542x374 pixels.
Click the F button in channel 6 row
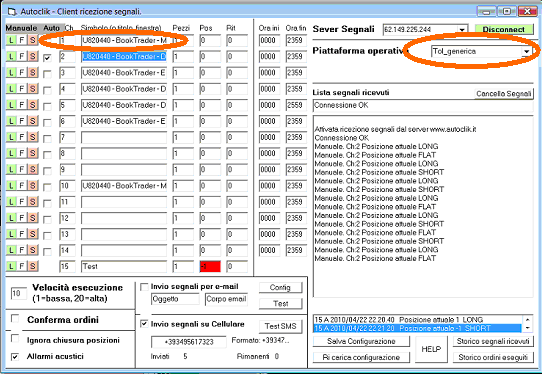coord(22,121)
